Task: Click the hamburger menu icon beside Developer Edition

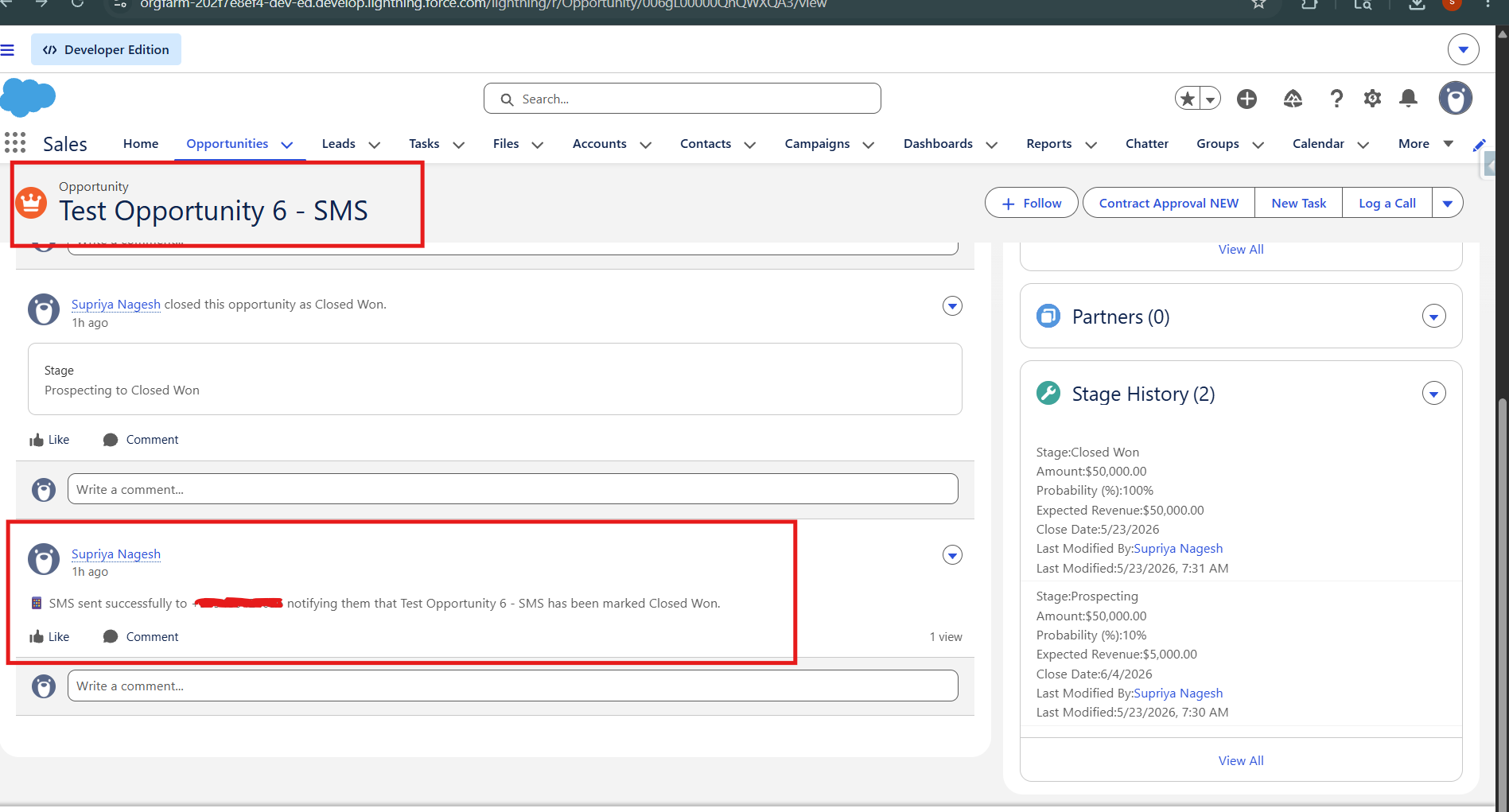Action: [x=8, y=50]
